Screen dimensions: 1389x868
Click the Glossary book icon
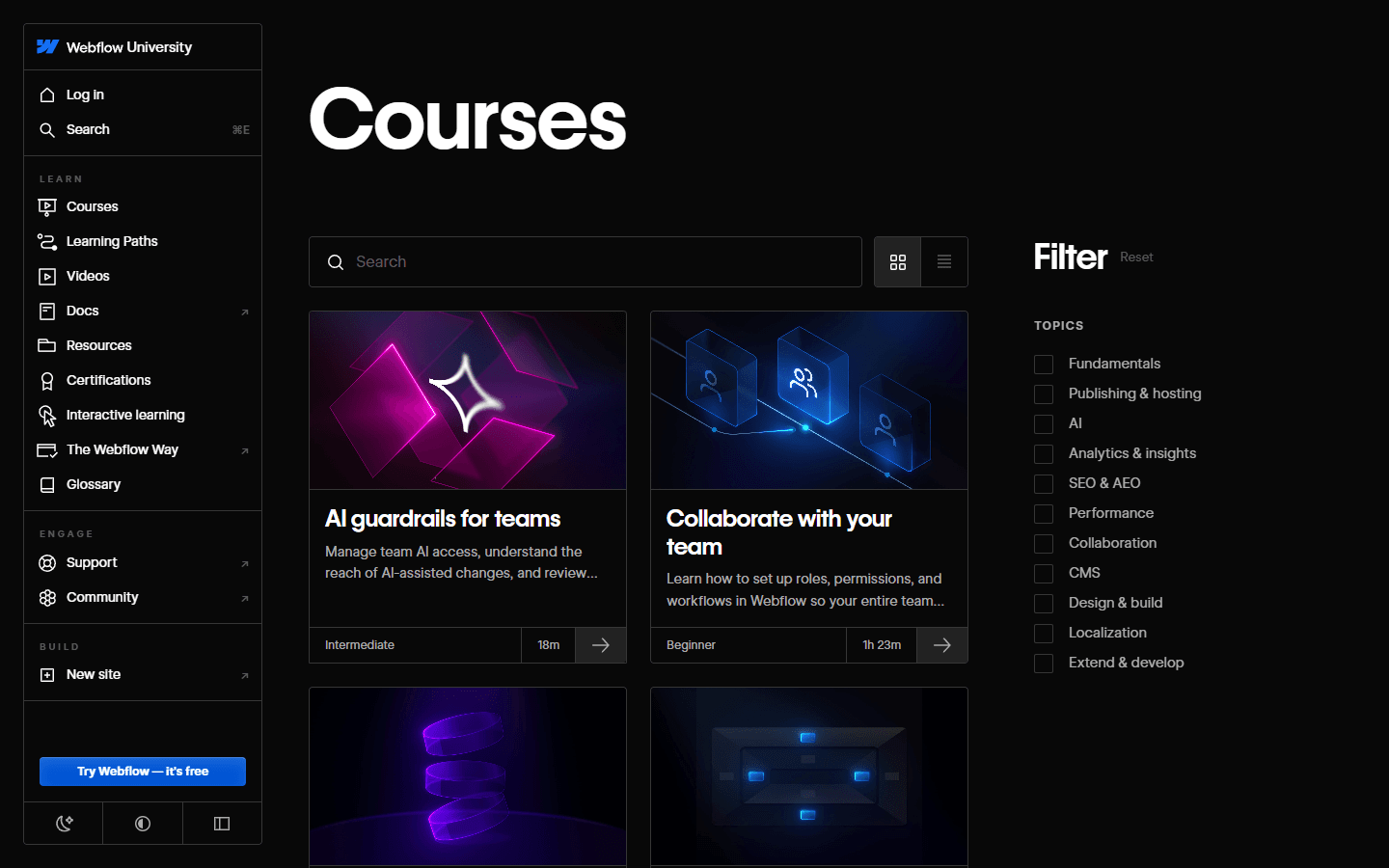pos(47,485)
